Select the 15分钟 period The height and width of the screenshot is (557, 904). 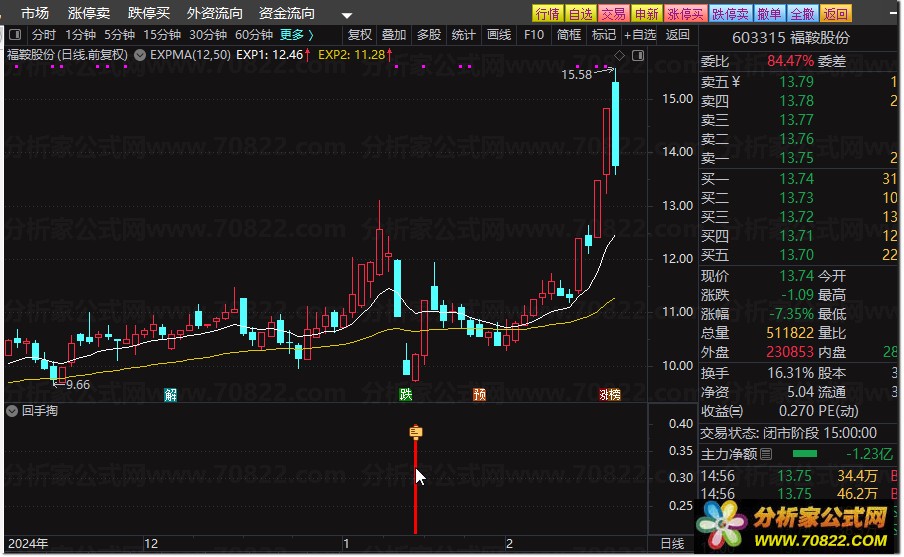[162, 35]
